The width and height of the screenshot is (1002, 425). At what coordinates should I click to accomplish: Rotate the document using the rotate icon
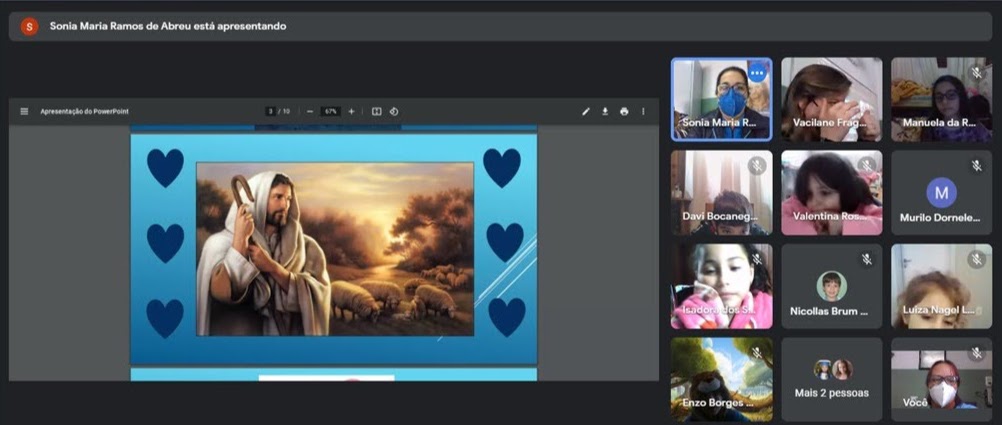click(394, 111)
